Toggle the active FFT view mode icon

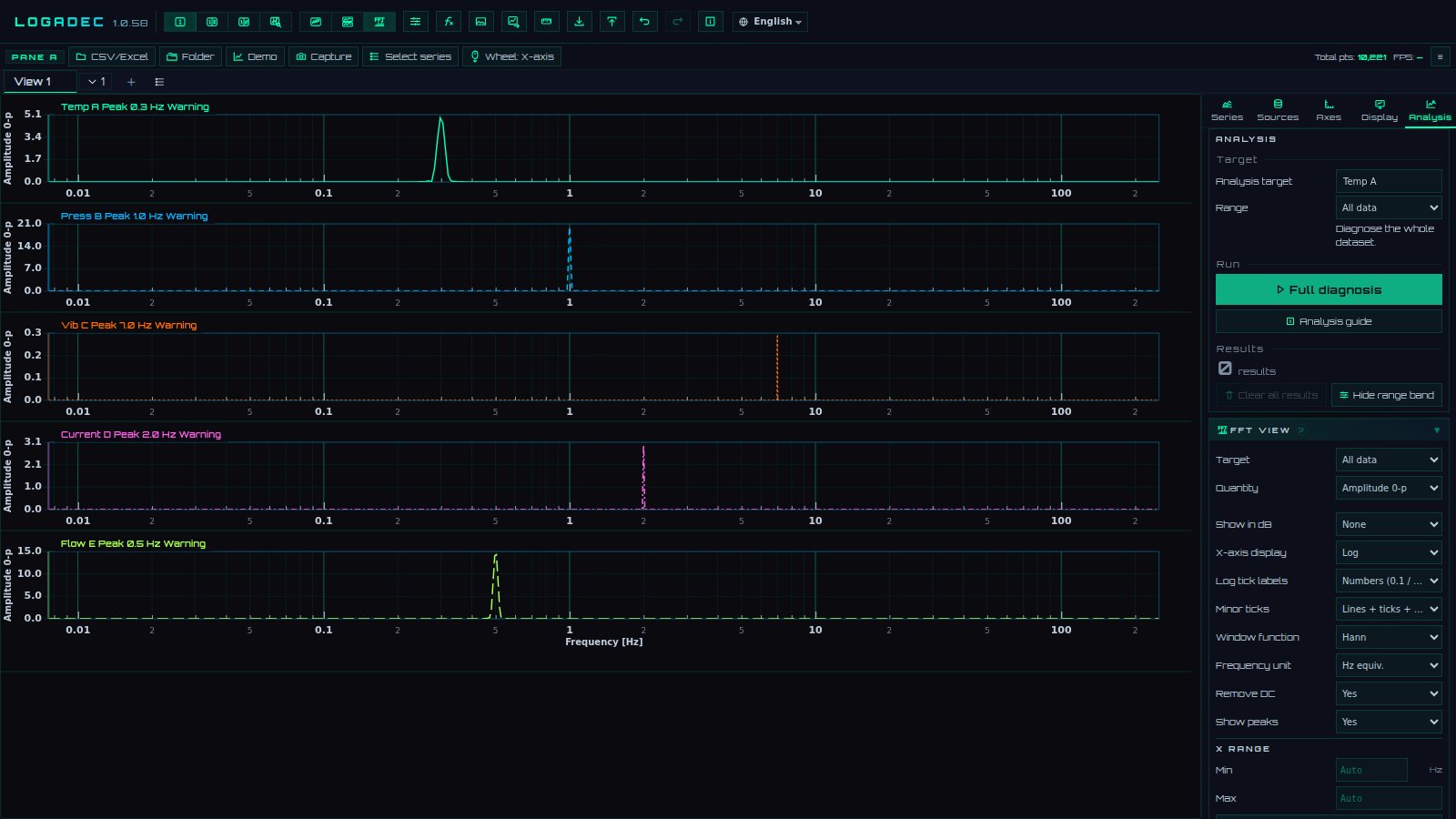point(379,22)
